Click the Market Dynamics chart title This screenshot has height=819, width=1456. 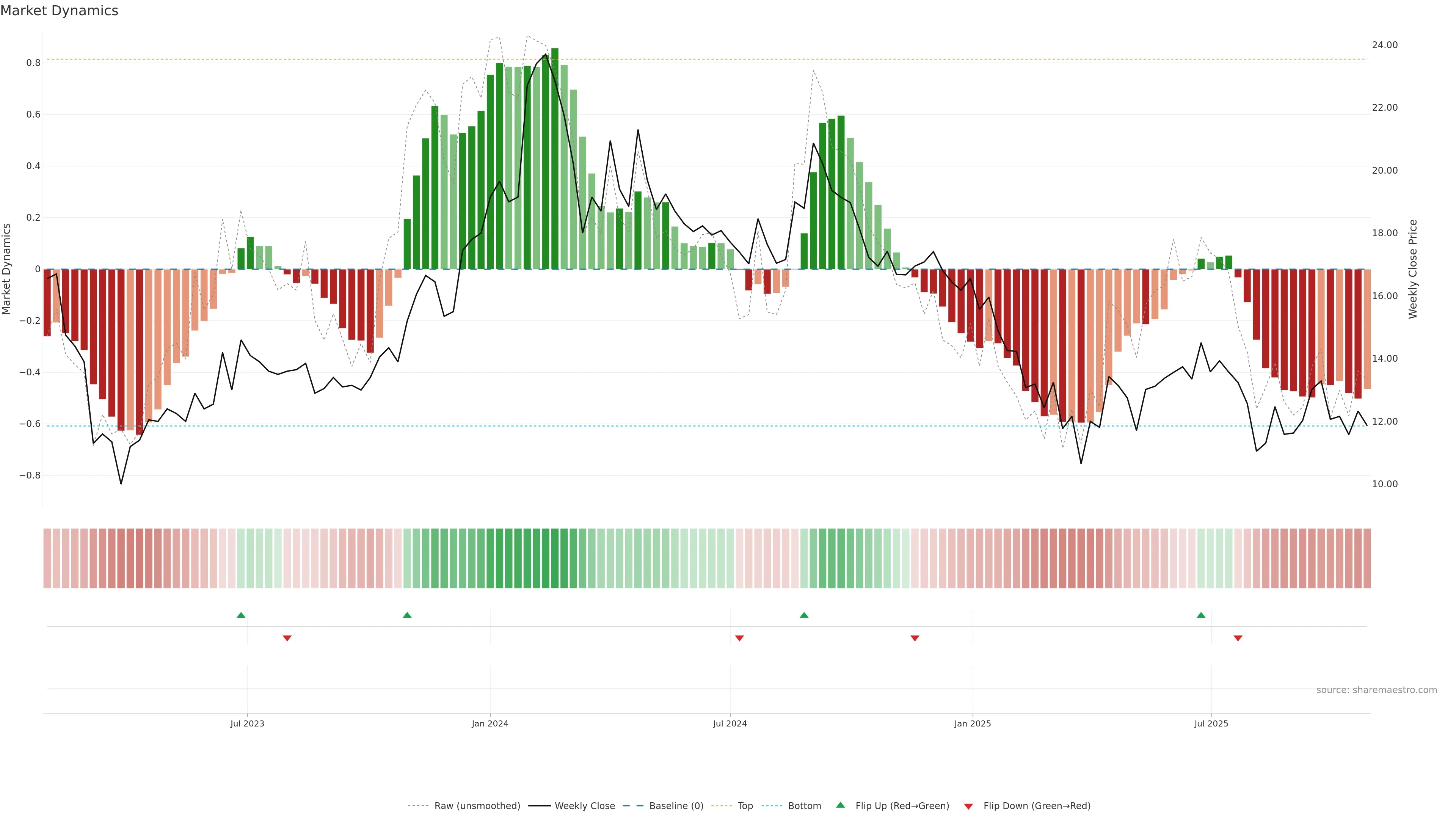[x=60, y=11]
